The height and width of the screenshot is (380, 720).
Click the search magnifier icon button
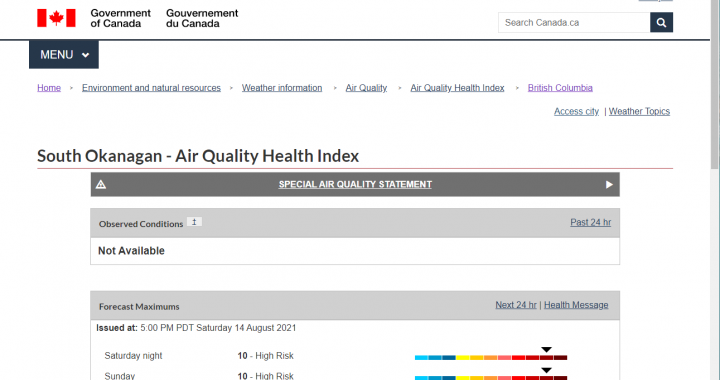click(x=661, y=22)
